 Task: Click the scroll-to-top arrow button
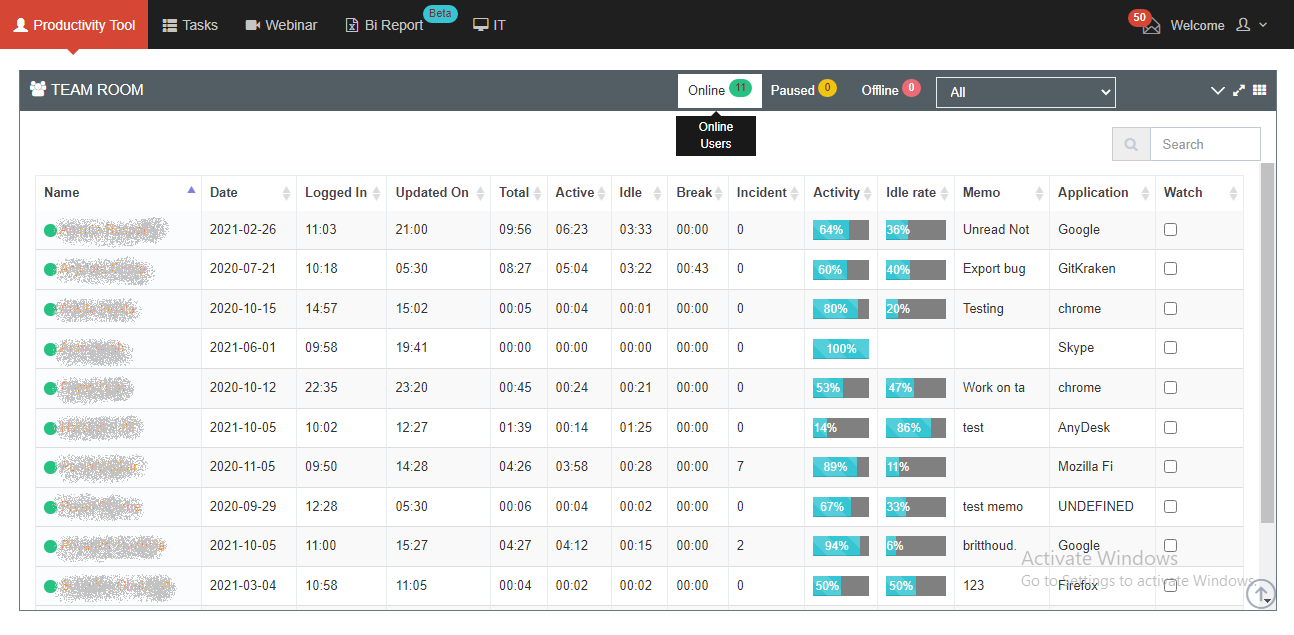[1261, 593]
